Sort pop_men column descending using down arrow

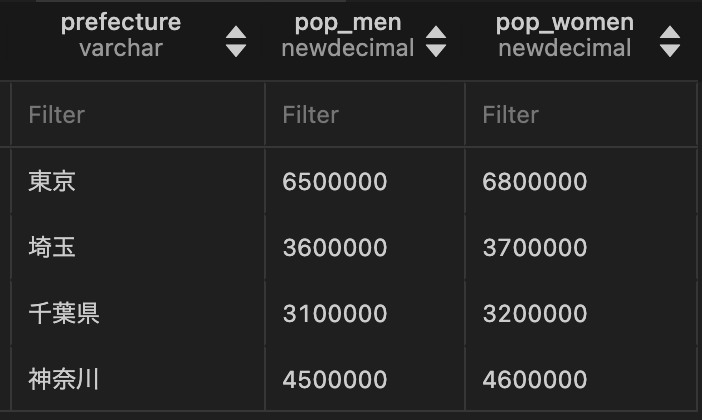436,50
